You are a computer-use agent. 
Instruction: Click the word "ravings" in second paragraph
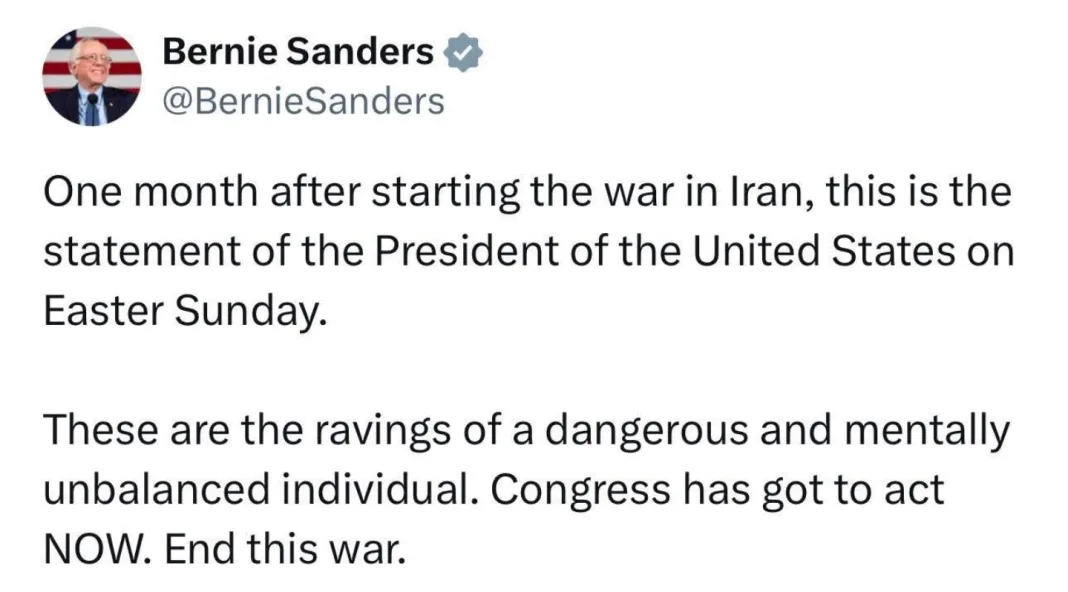(361, 431)
